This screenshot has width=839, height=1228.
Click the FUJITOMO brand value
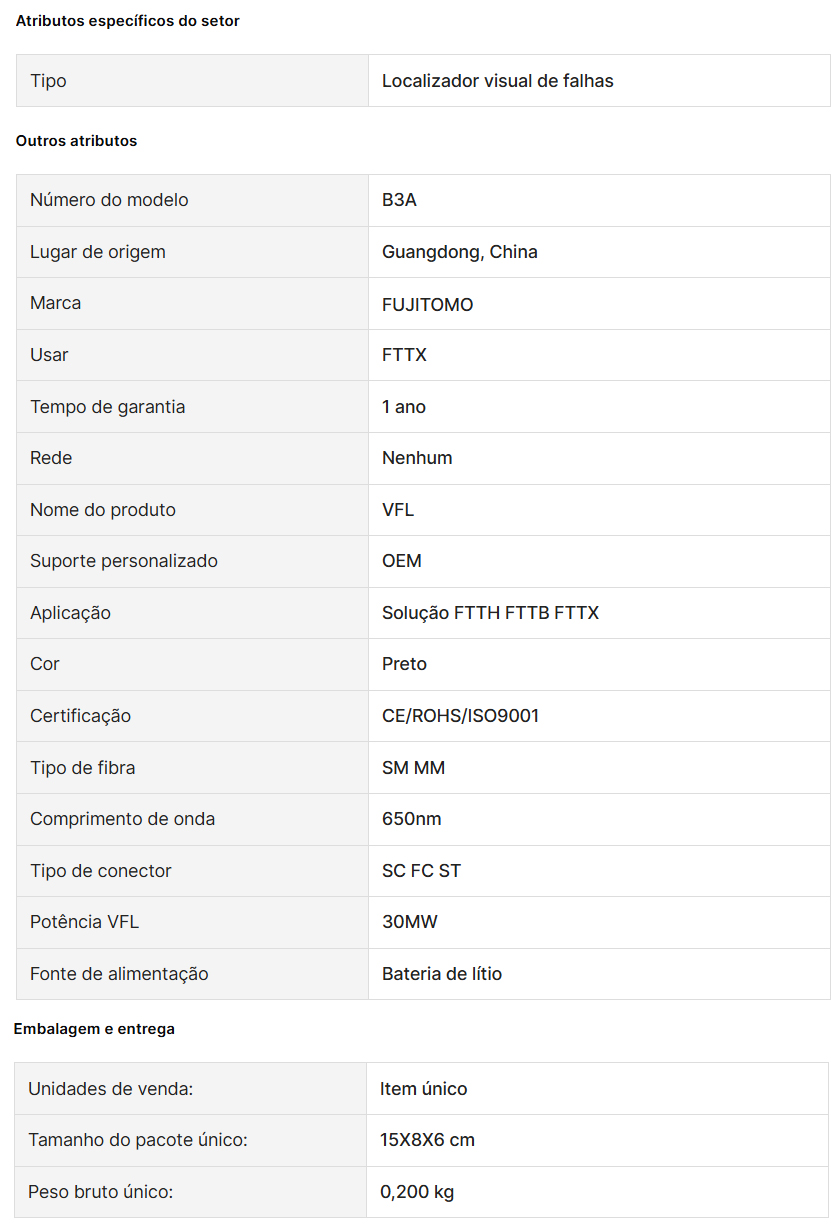point(428,304)
